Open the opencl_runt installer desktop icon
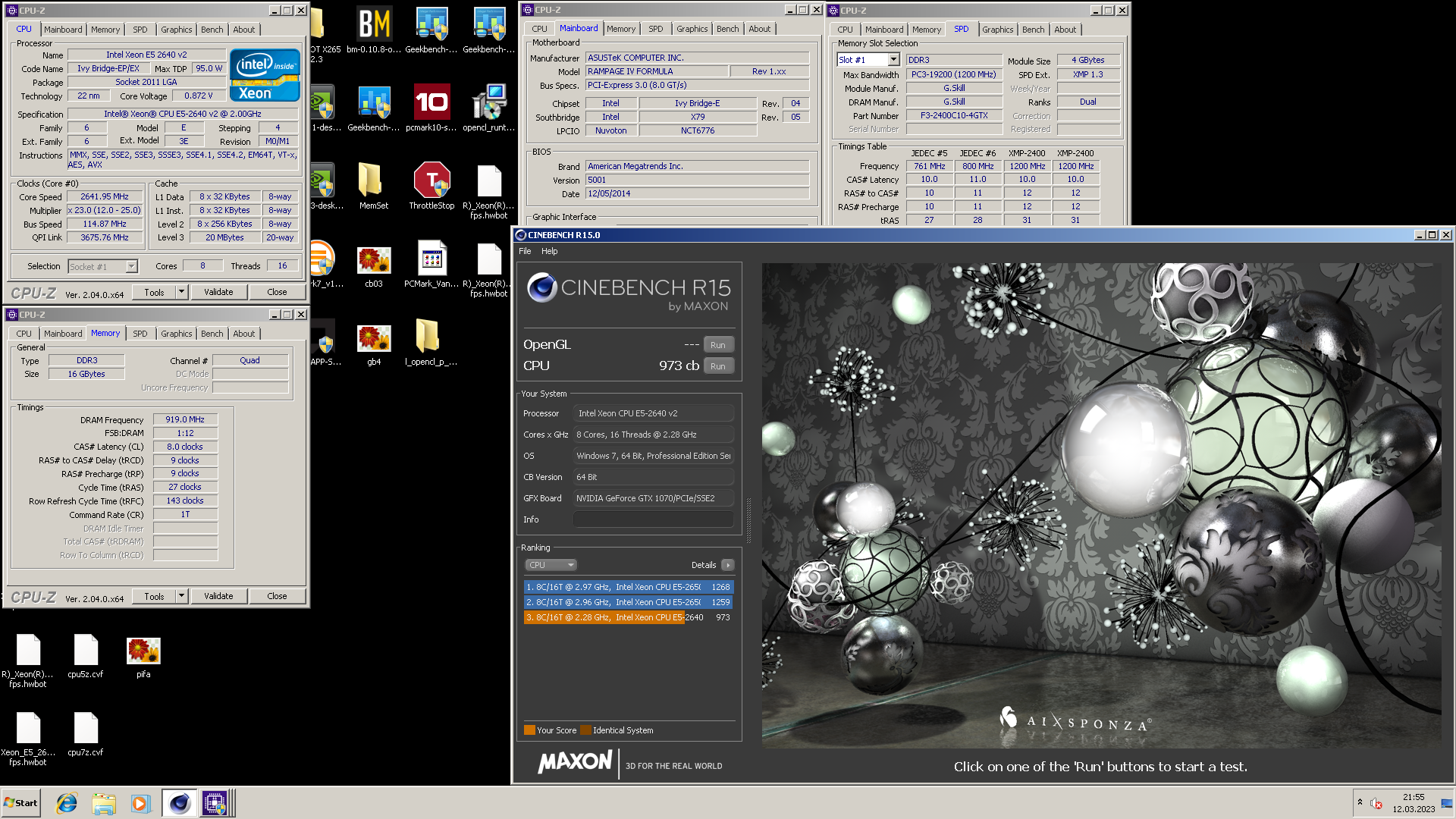Screen dimensions: 1456x819 coord(489,108)
